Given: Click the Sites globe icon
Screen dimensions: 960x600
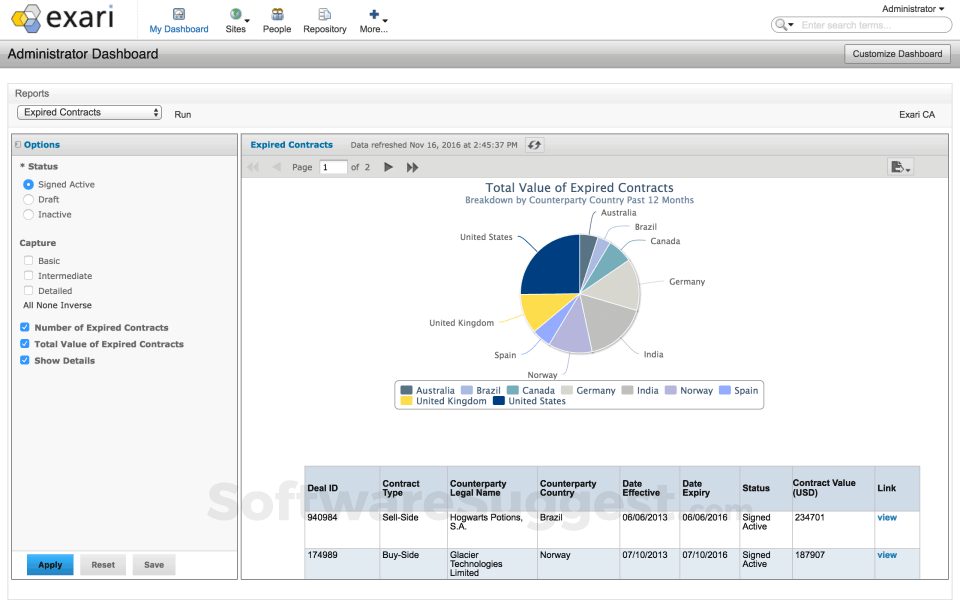Looking at the screenshot, I should [x=234, y=15].
